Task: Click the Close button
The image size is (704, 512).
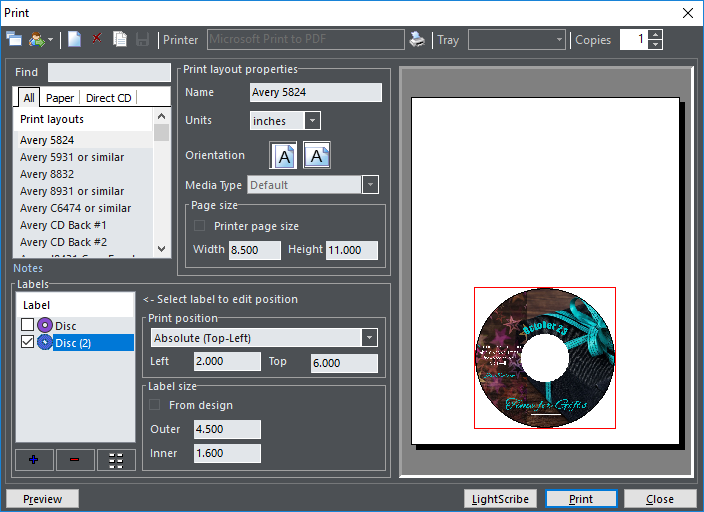Action: 660,499
